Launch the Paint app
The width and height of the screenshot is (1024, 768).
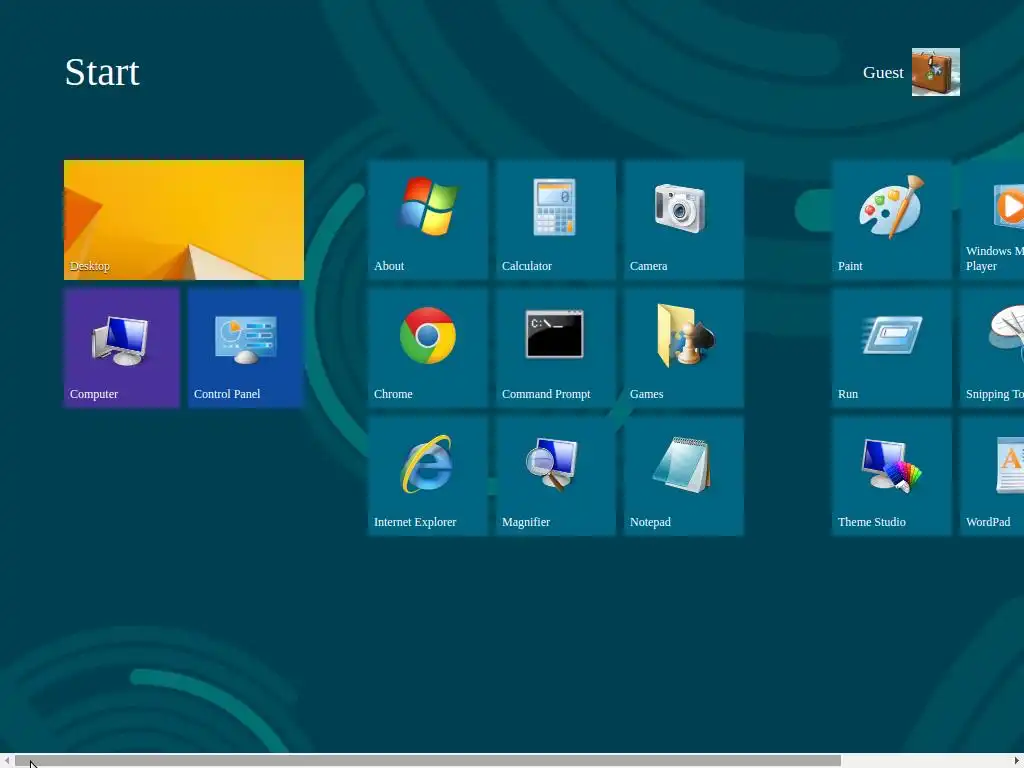[891, 219]
